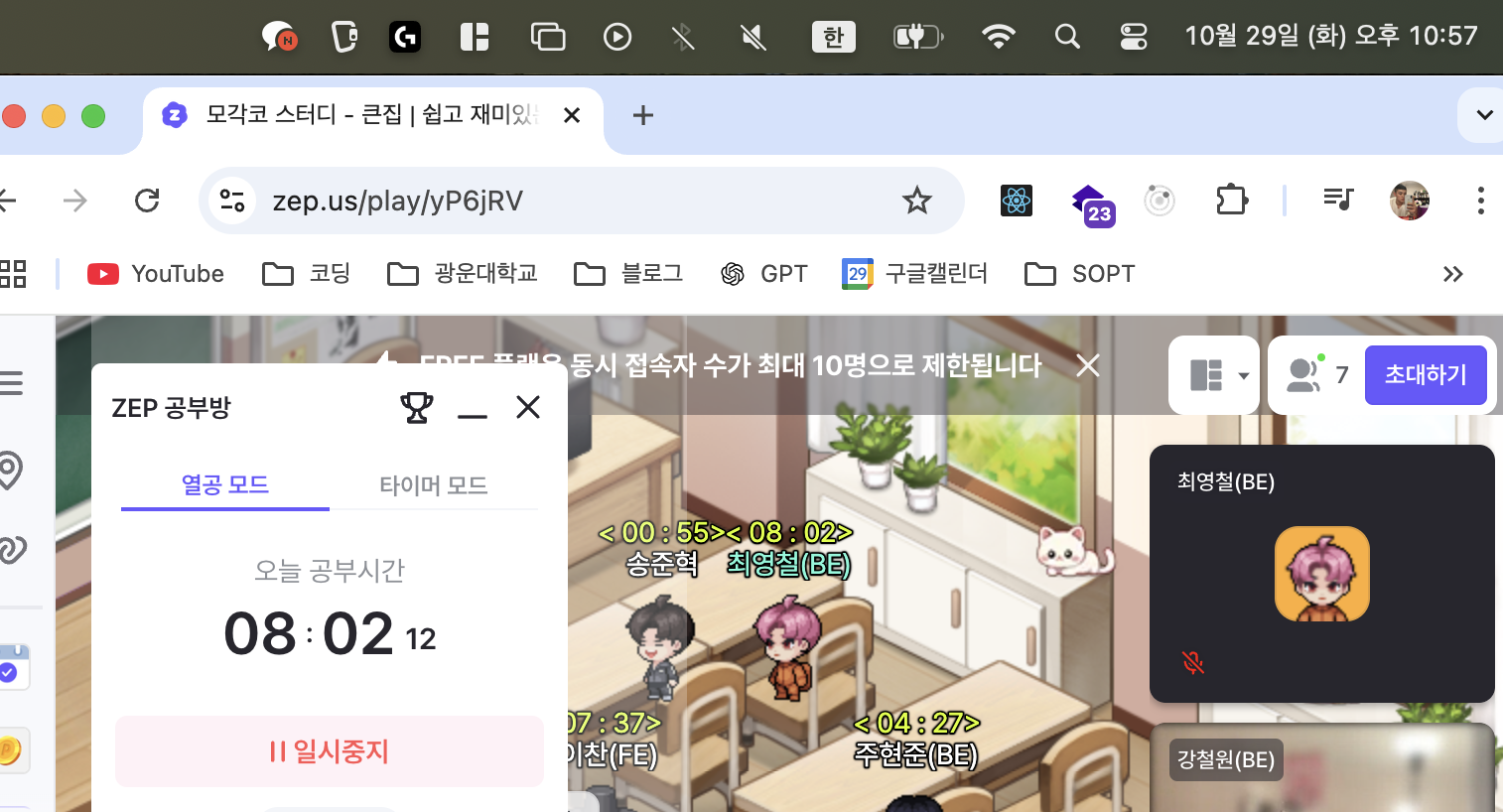Open the Chrome extensions puzzle menu
Screen dimensions: 1503x812
click(1232, 201)
